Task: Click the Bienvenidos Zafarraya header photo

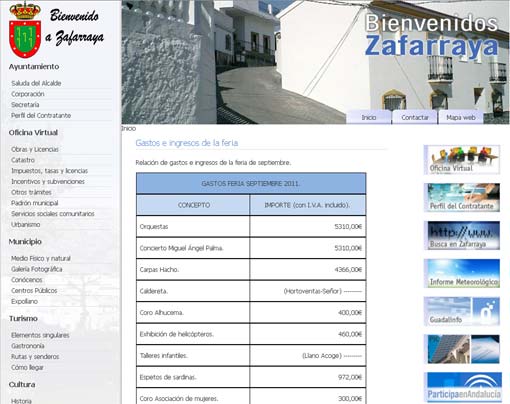Action: (x=316, y=62)
